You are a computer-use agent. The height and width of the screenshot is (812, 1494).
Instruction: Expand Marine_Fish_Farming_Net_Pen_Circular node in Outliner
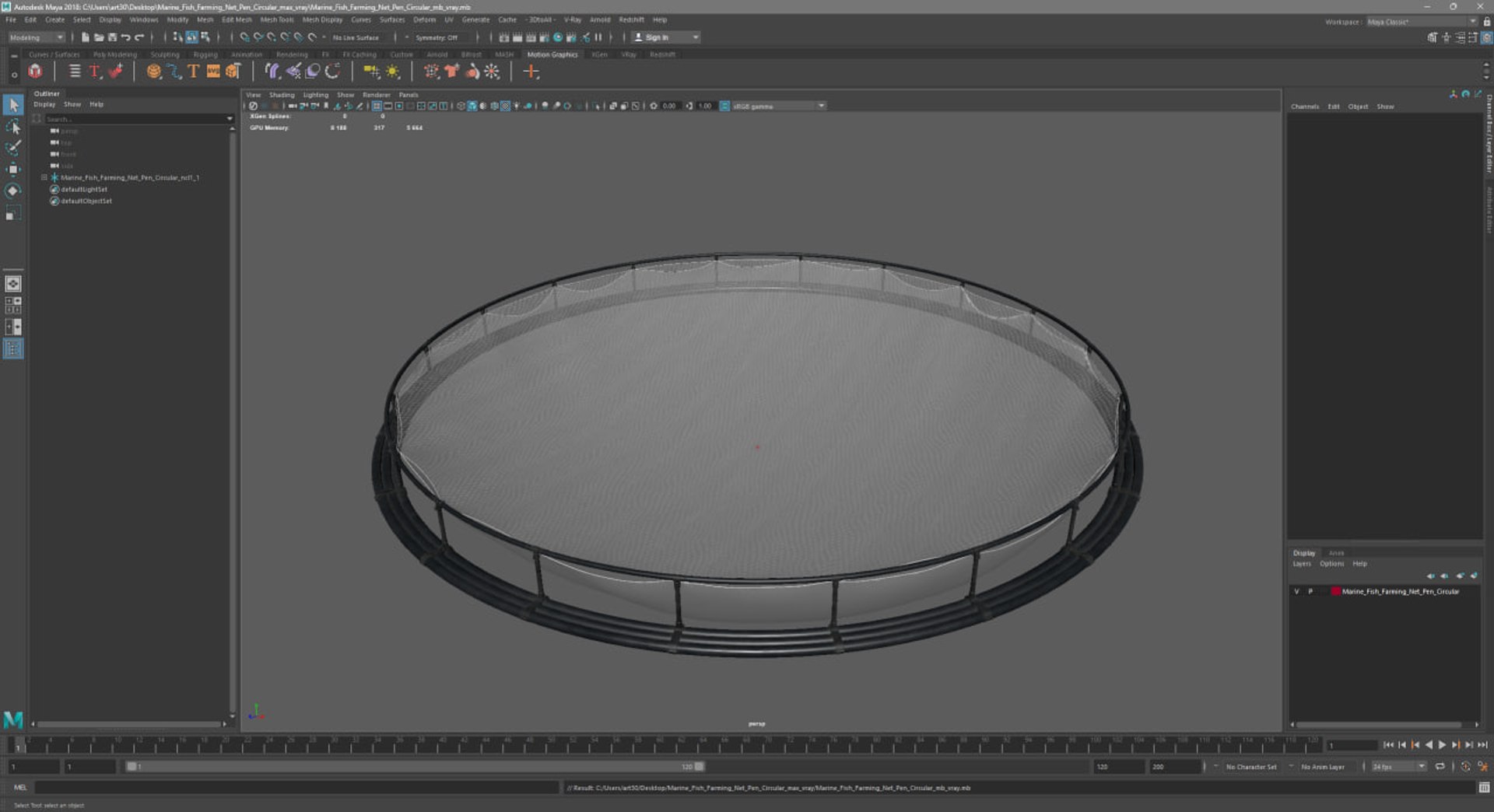pos(44,177)
